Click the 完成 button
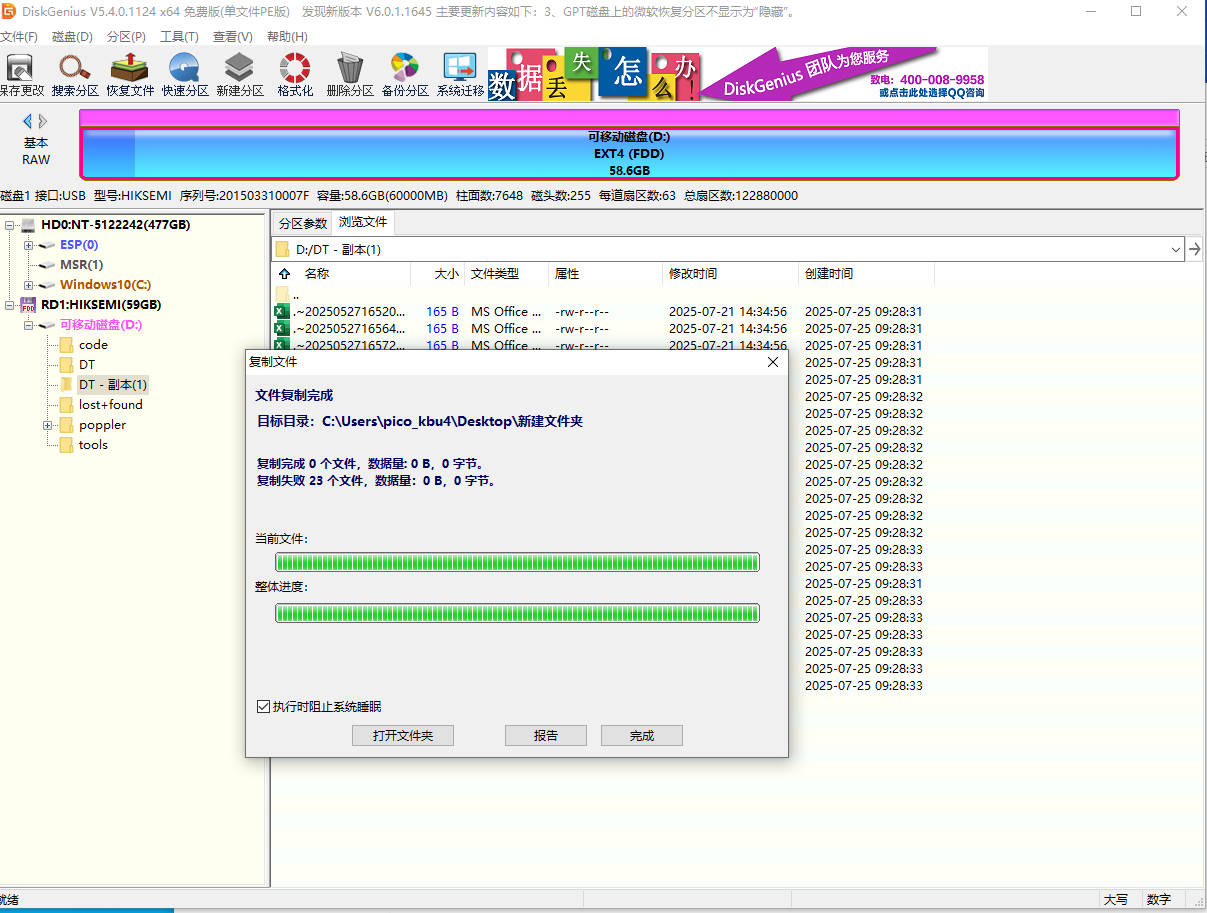The height and width of the screenshot is (913, 1207). click(642, 735)
